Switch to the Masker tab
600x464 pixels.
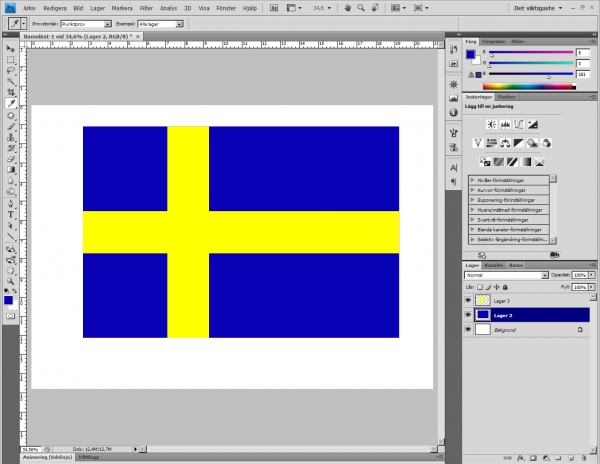coord(507,97)
